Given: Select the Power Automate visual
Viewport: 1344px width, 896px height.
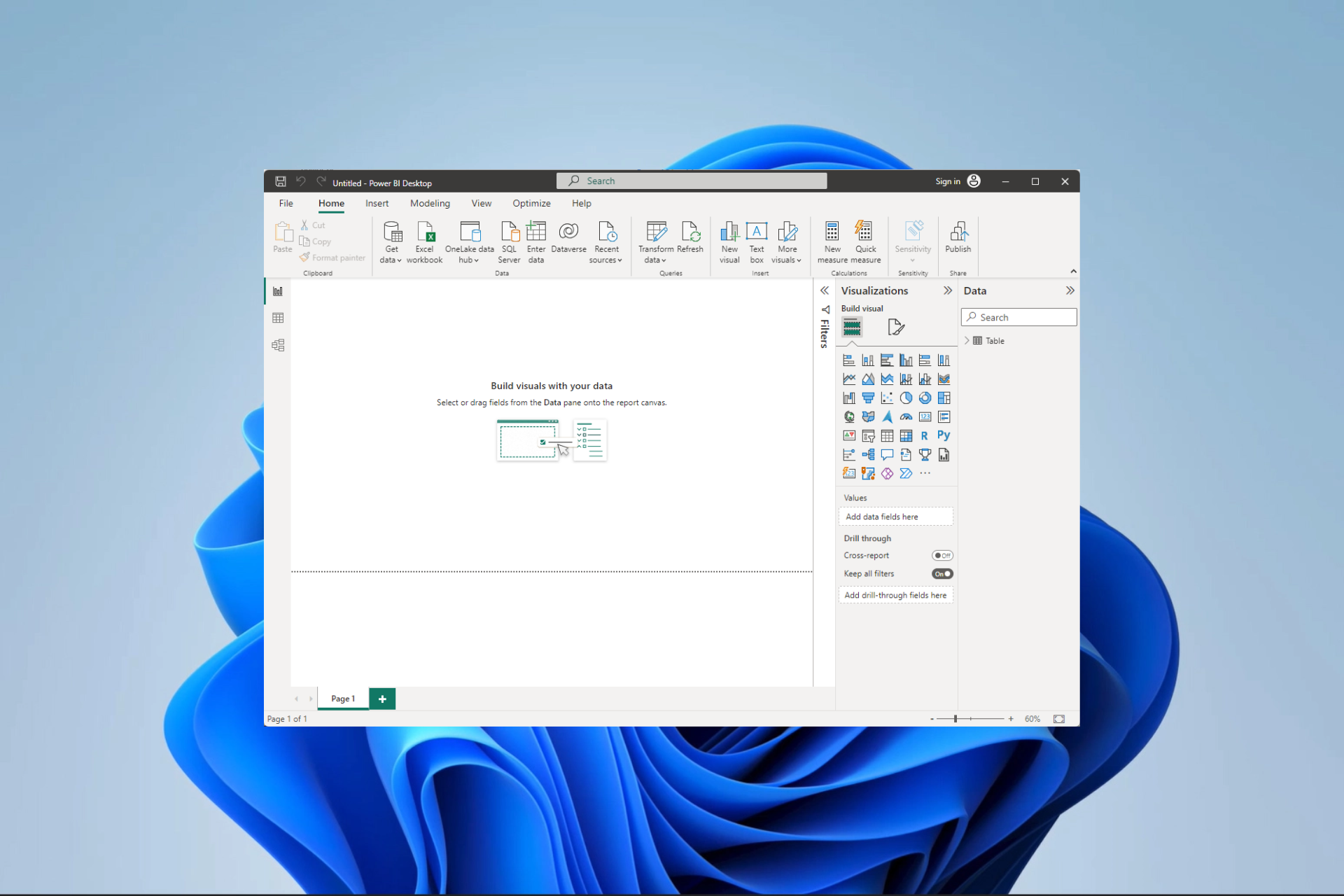Looking at the screenshot, I should (906, 474).
